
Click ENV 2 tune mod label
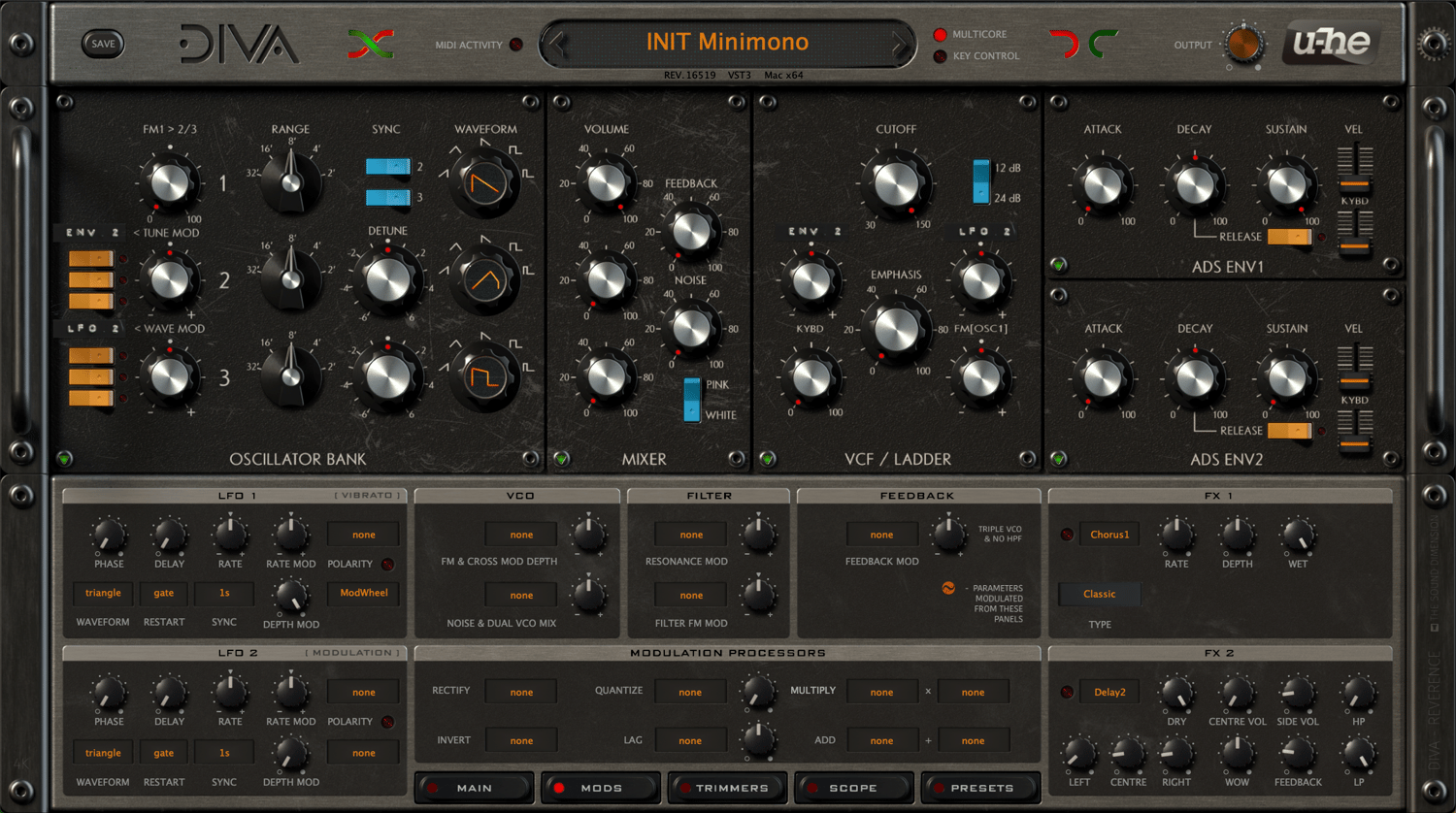click(x=92, y=233)
